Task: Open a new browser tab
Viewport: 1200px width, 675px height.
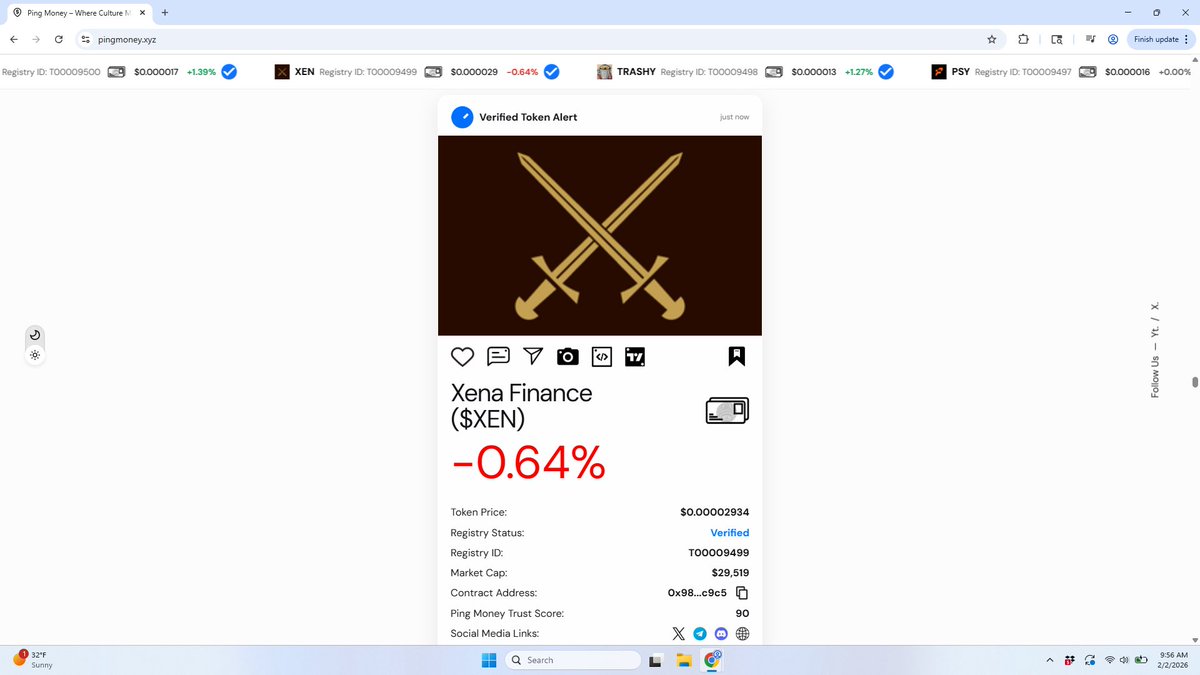Action: point(164,12)
